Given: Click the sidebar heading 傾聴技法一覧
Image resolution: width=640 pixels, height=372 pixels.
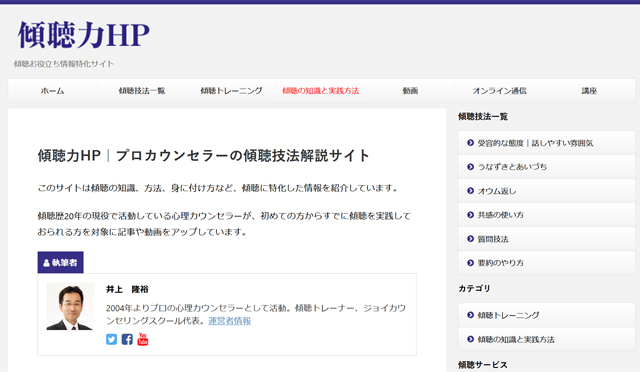Looking at the screenshot, I should (483, 117).
